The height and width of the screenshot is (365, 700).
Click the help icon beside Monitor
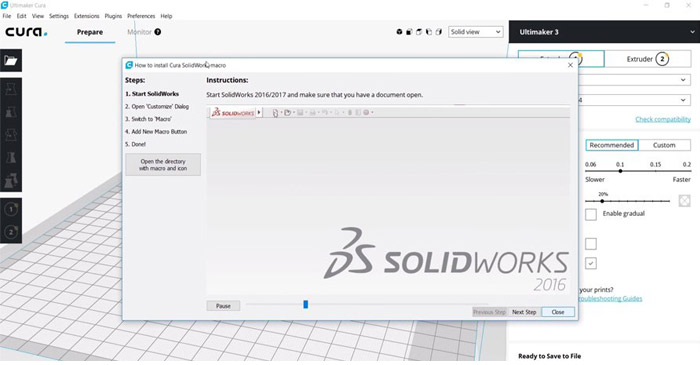(158, 32)
